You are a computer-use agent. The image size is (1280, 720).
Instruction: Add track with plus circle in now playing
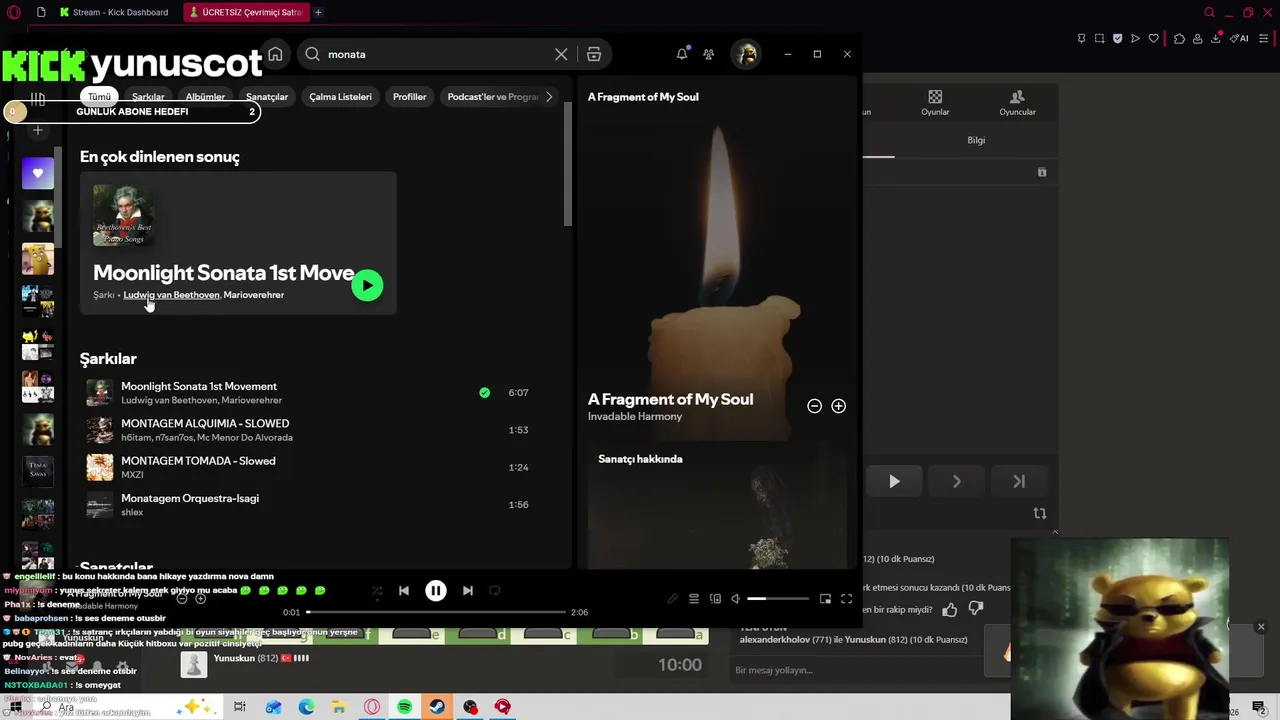click(x=838, y=406)
